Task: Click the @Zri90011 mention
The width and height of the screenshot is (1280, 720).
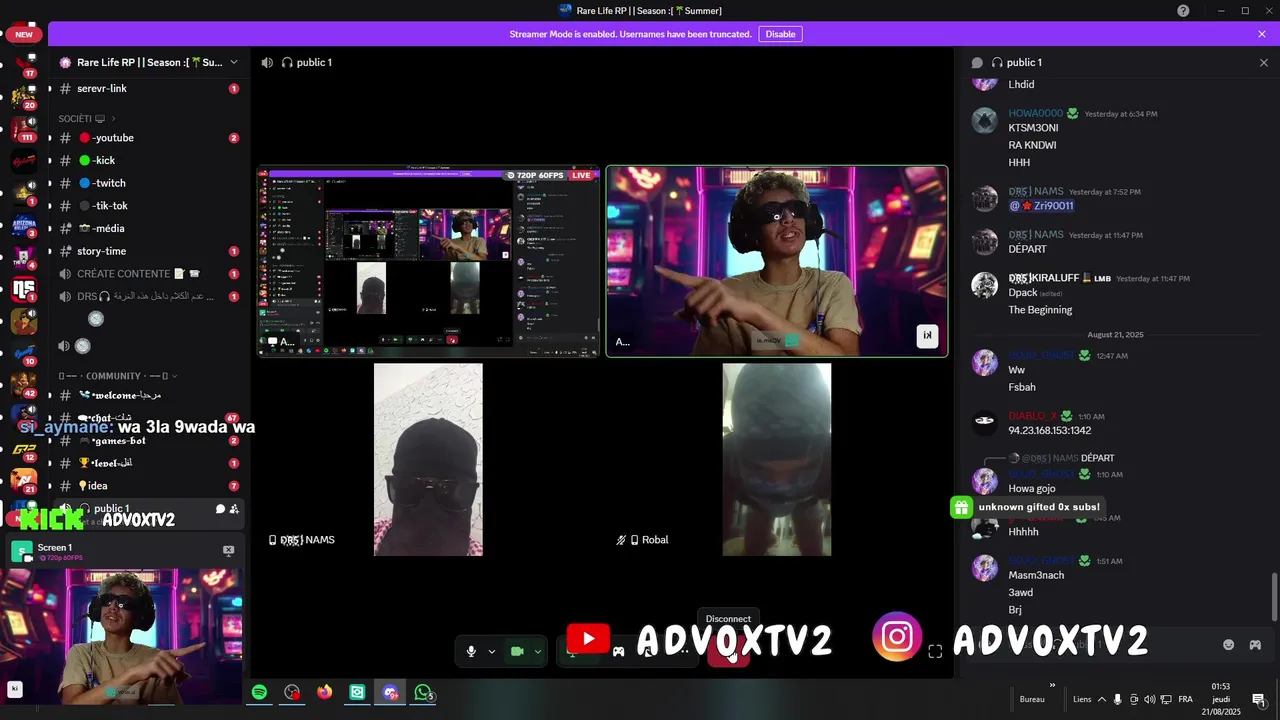Action: (x=1041, y=206)
